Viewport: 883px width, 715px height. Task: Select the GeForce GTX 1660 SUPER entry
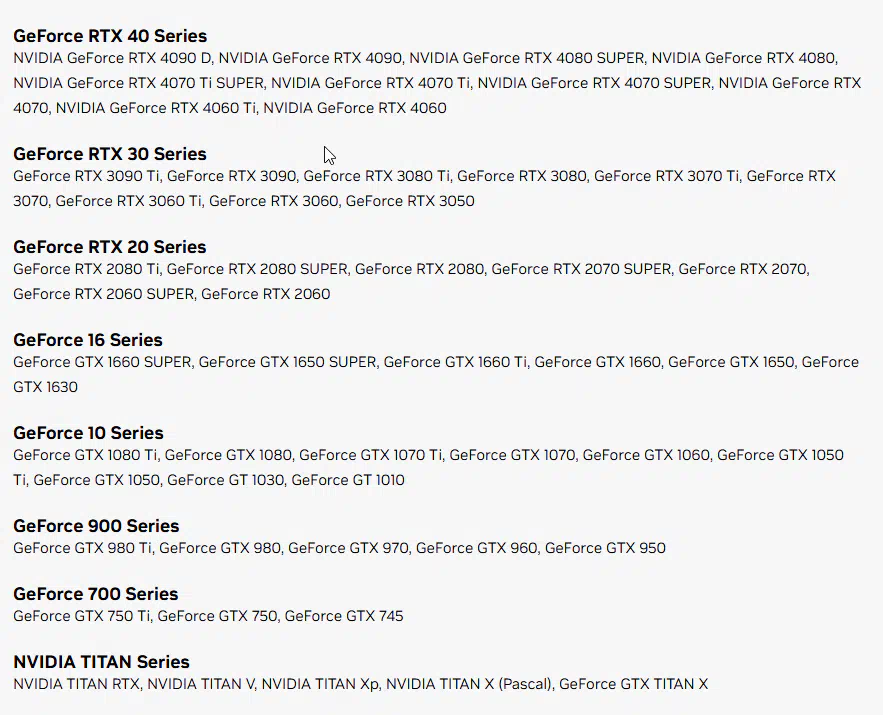102,362
